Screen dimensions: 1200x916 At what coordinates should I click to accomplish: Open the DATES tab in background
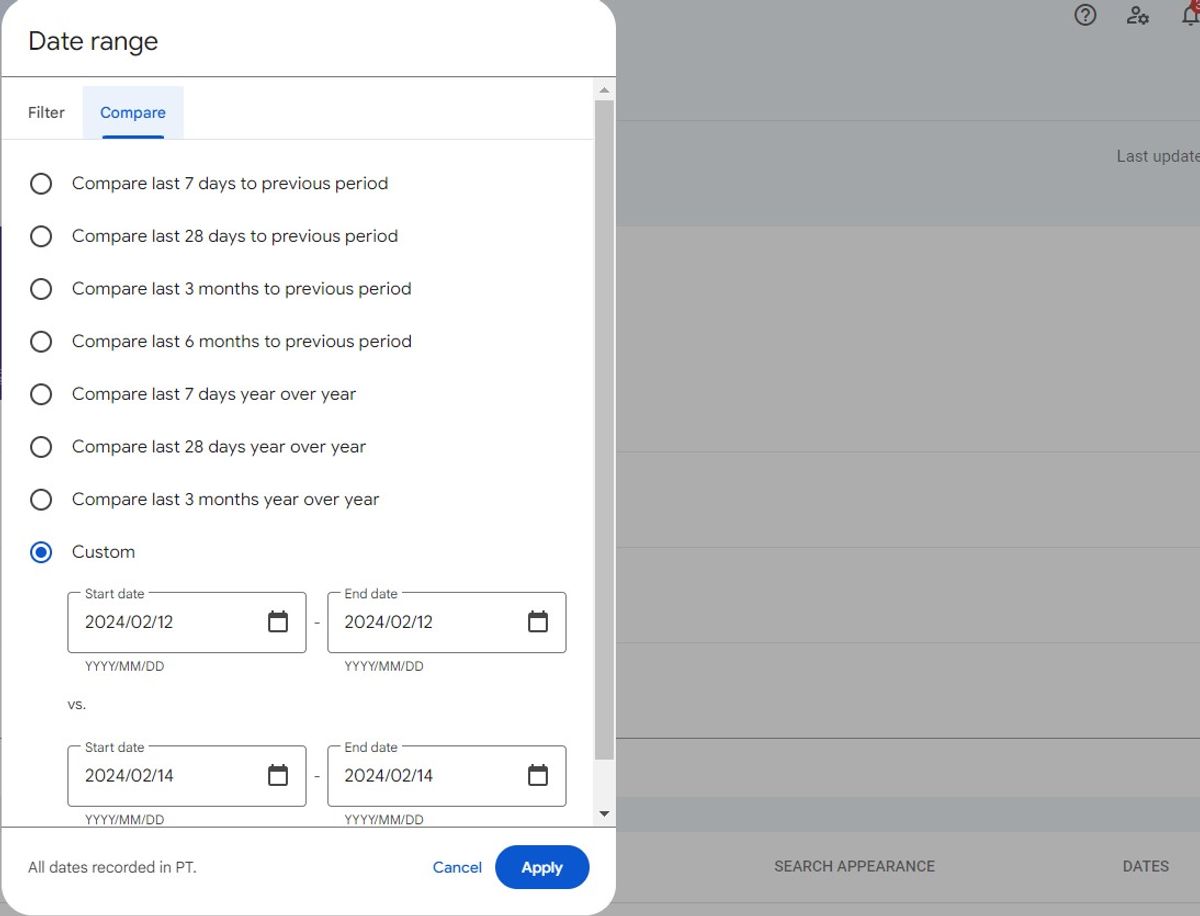[x=1146, y=867]
